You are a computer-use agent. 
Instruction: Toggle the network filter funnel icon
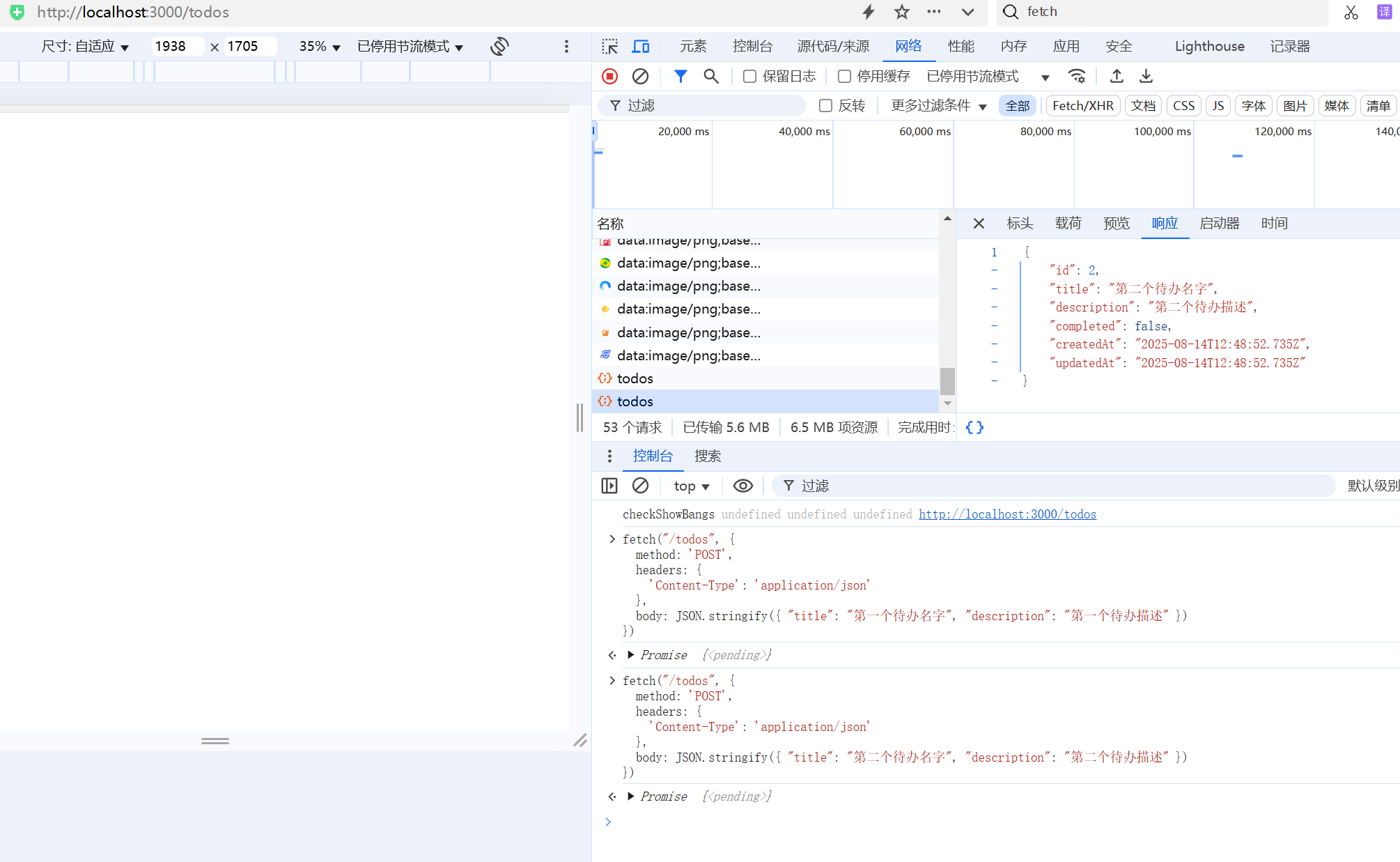pos(680,77)
